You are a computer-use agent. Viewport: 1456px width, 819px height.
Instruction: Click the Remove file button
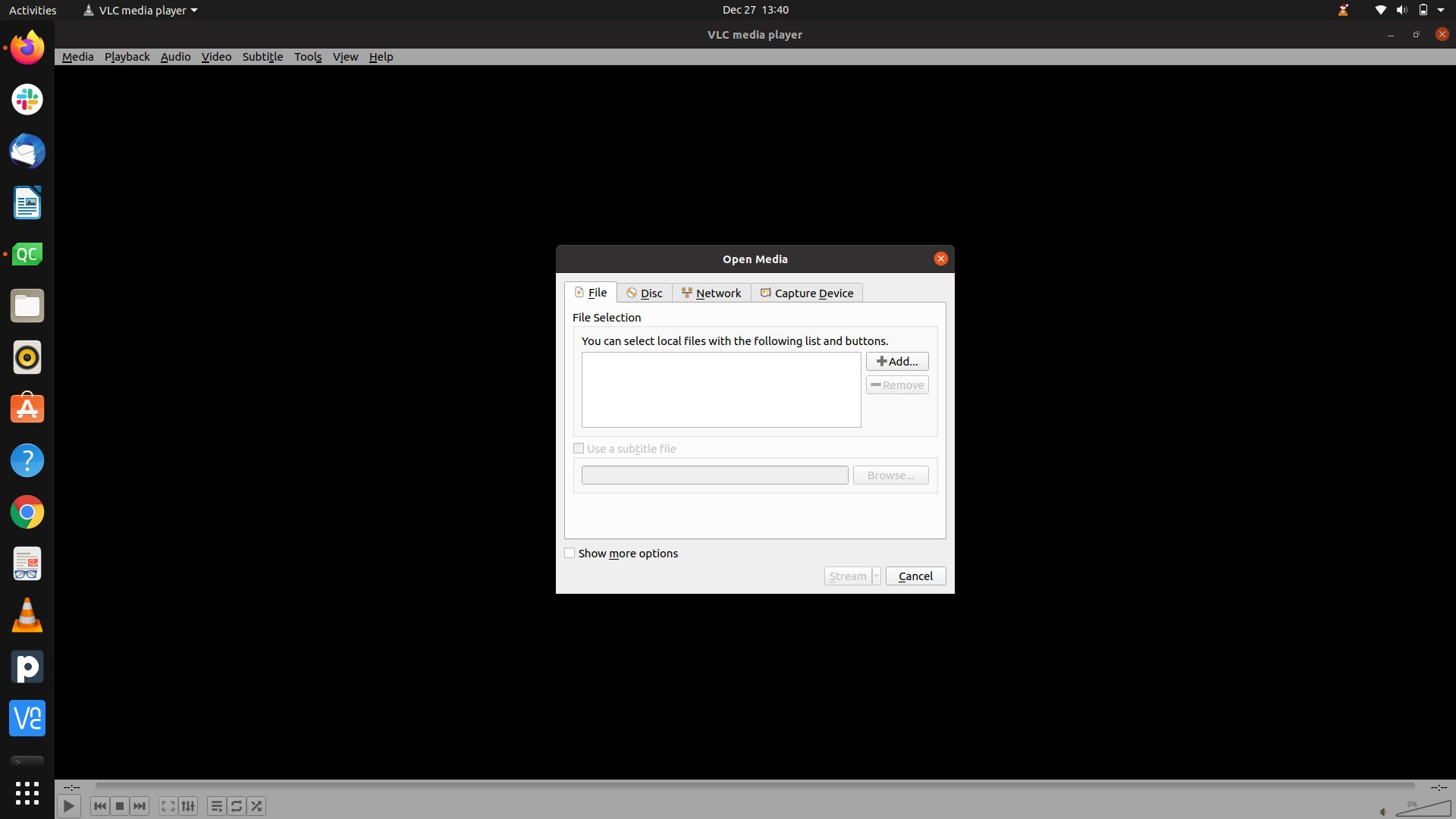click(x=897, y=385)
